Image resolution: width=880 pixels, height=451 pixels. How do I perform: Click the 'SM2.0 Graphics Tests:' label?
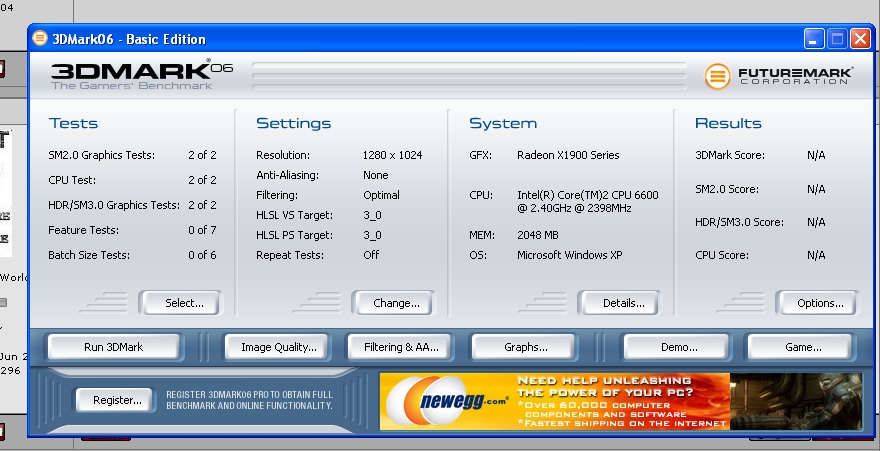click(x=102, y=155)
